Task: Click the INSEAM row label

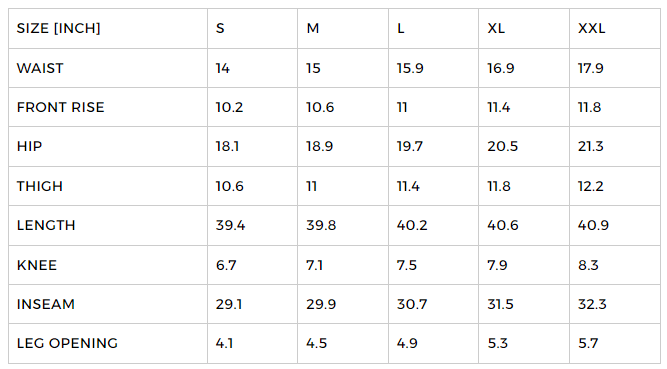Action: 46,304
